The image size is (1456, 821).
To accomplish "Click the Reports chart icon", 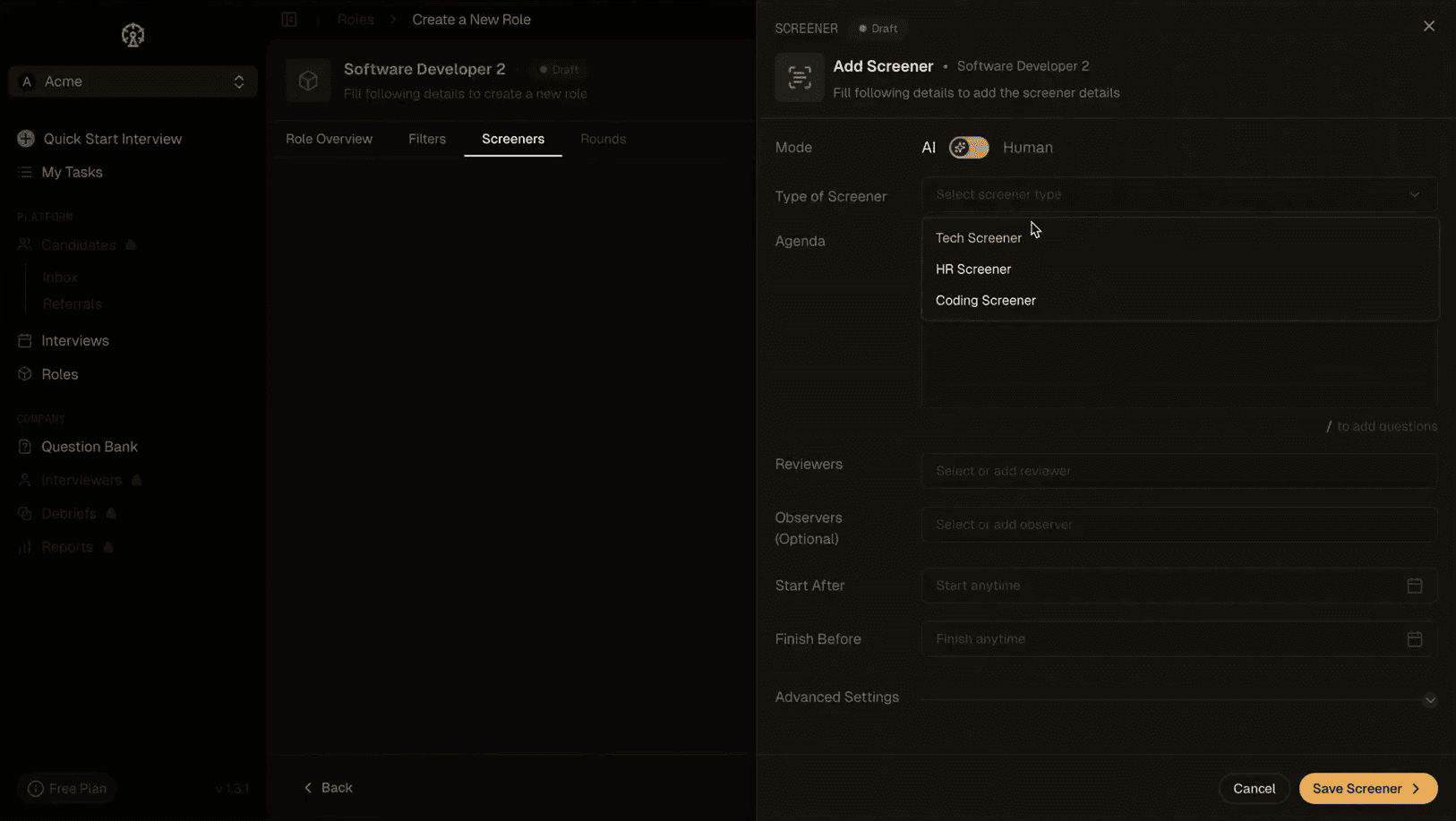I will [25, 547].
